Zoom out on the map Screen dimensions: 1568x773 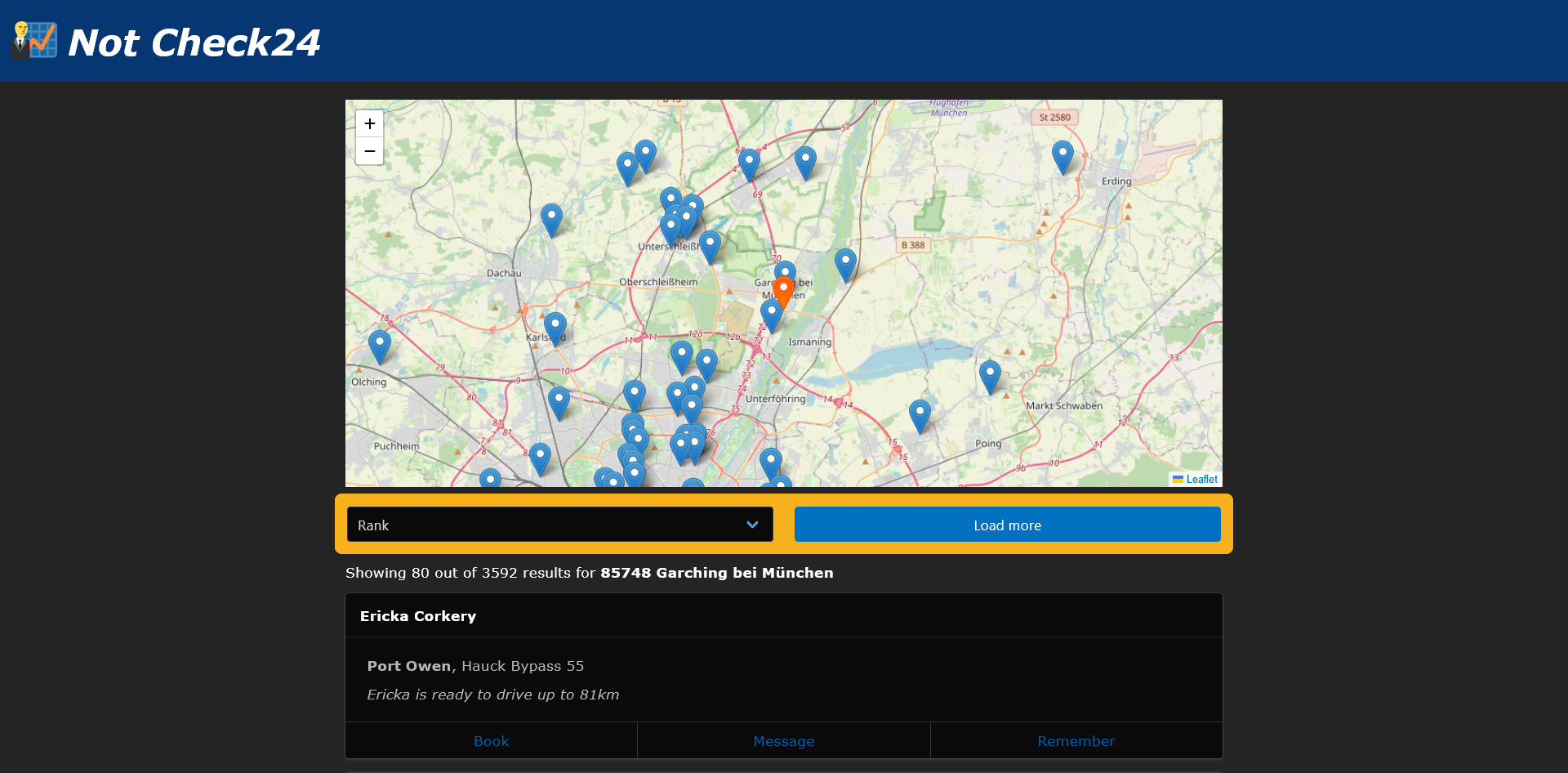click(x=369, y=151)
